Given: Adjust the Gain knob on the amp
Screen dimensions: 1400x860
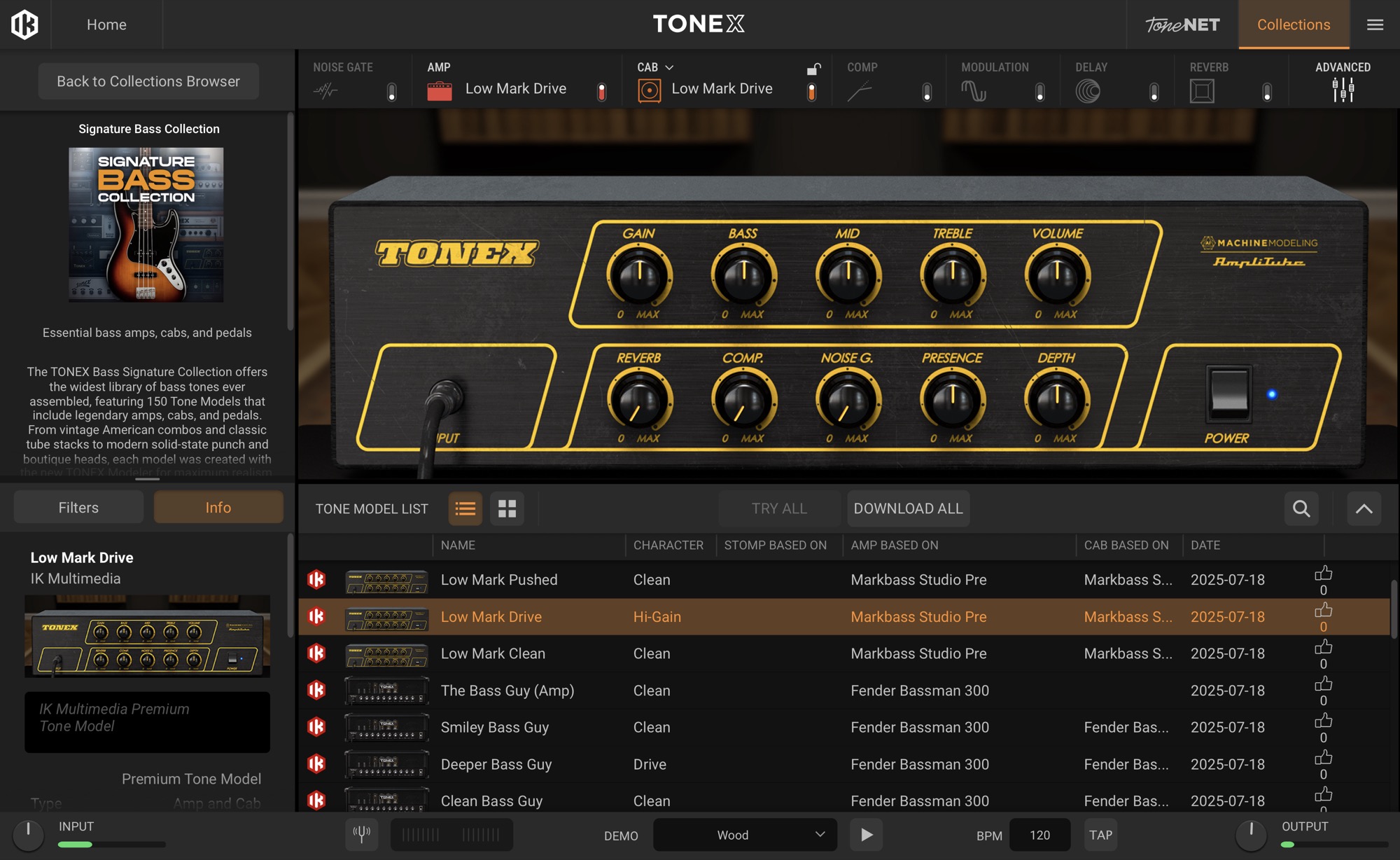Looking at the screenshot, I should (x=639, y=275).
